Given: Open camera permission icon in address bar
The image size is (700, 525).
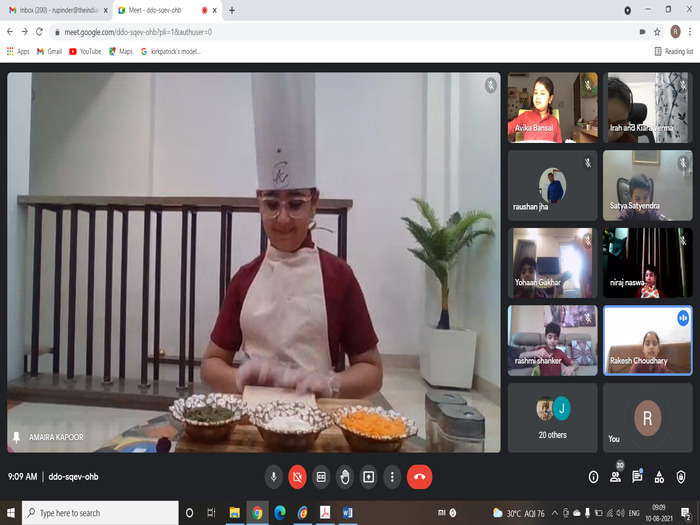Looking at the screenshot, I should tap(643, 32).
